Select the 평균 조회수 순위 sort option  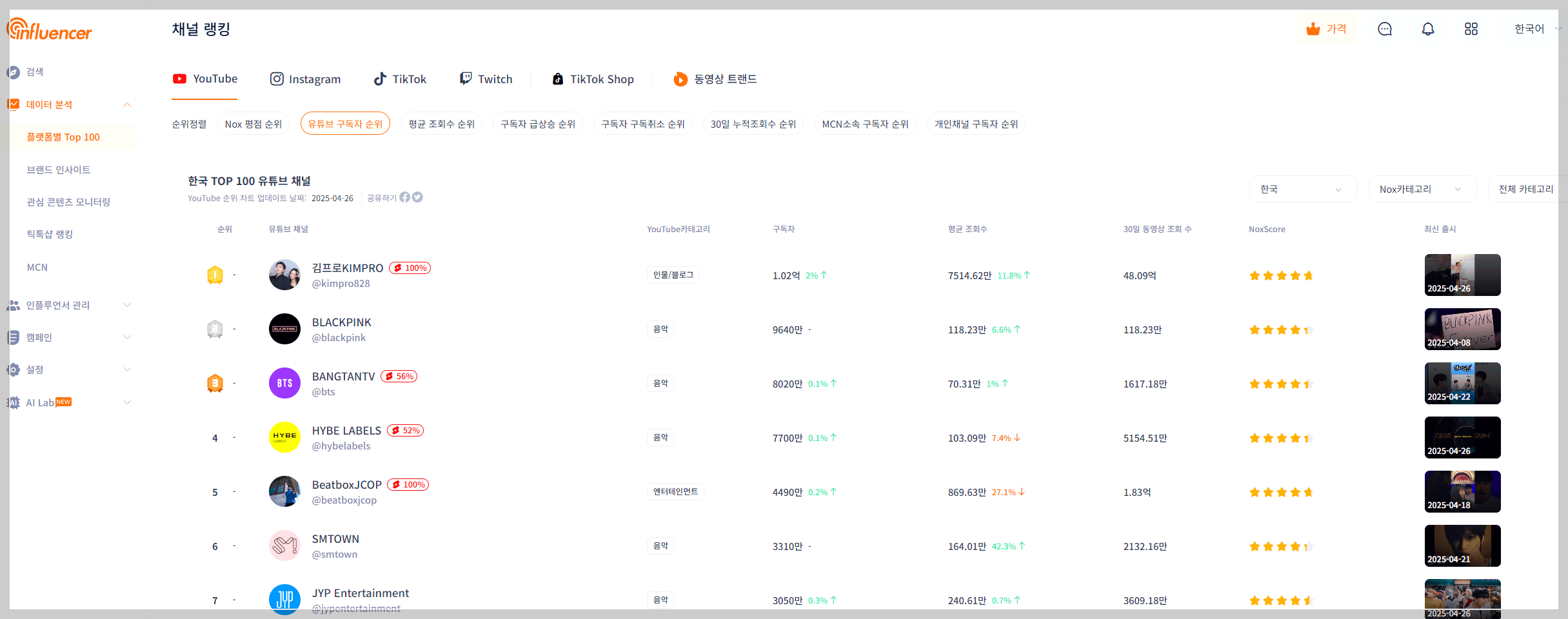tap(442, 124)
